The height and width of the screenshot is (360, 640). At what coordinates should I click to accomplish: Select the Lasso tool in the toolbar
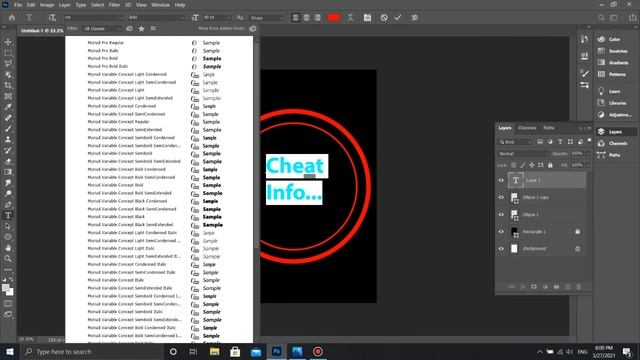tap(8, 63)
